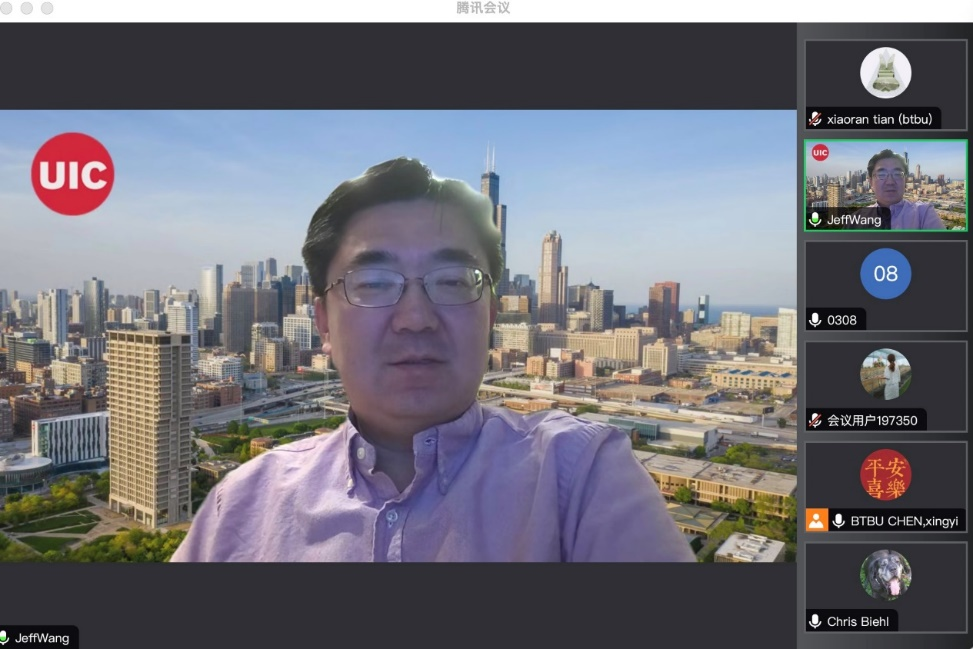Select the 会议用户197350 participant avatar
The height and width of the screenshot is (649, 973).
(x=885, y=375)
